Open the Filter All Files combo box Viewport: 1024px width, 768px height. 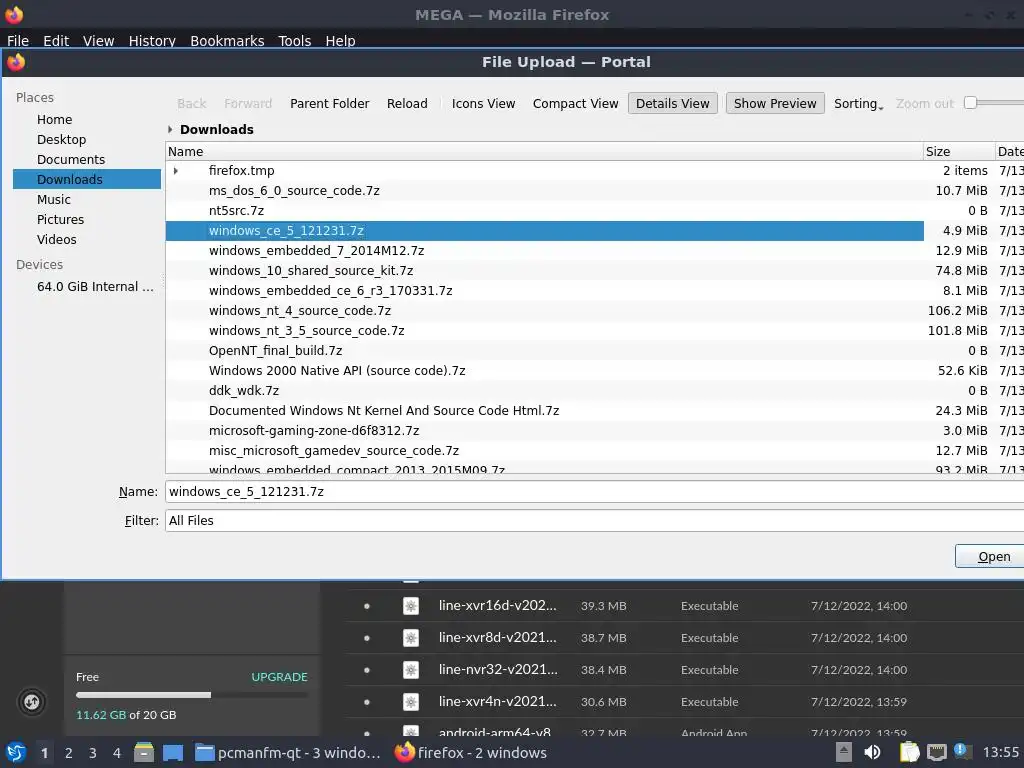coord(594,520)
